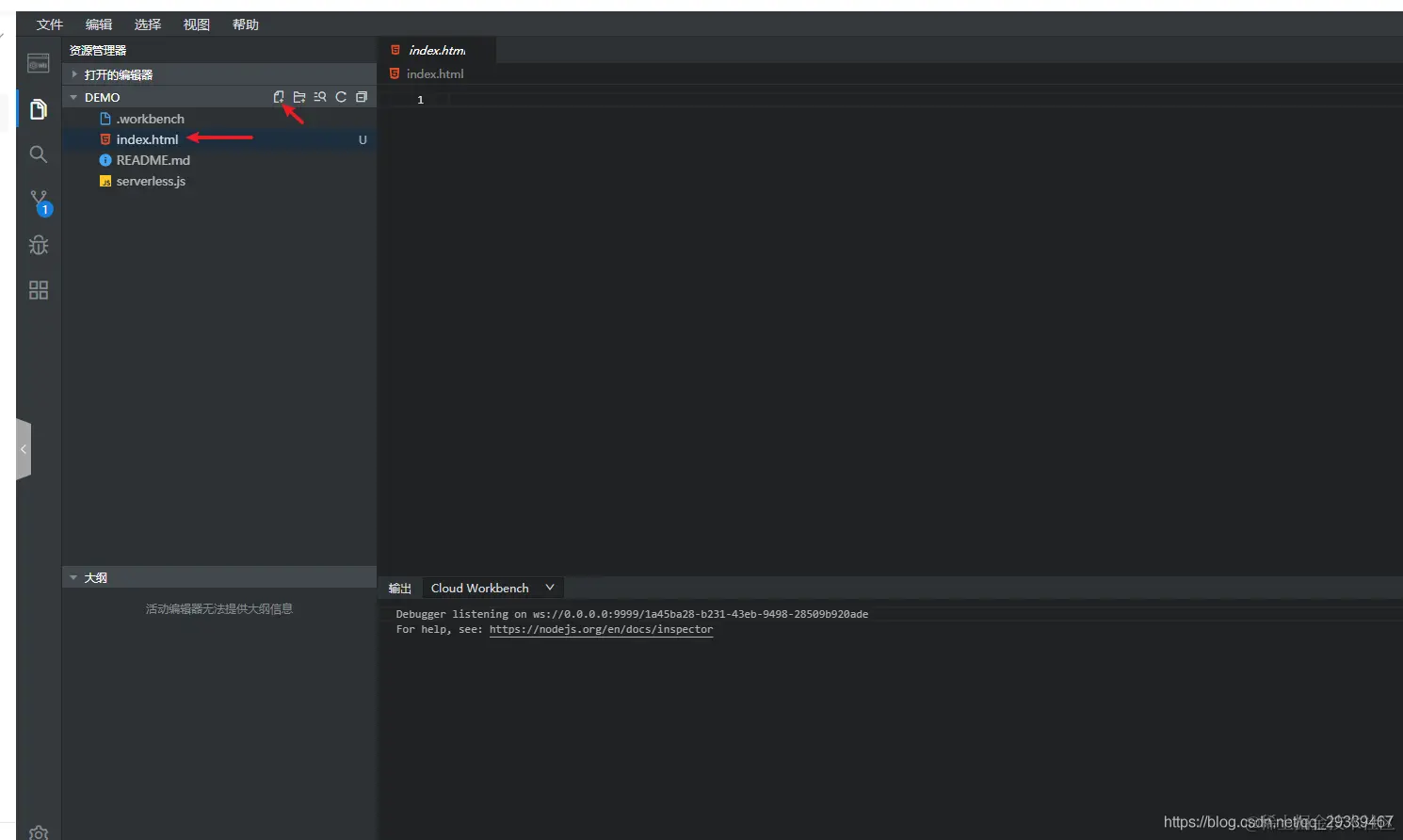The width and height of the screenshot is (1403, 840).
Task: Open the 视图 menu
Action: click(197, 24)
